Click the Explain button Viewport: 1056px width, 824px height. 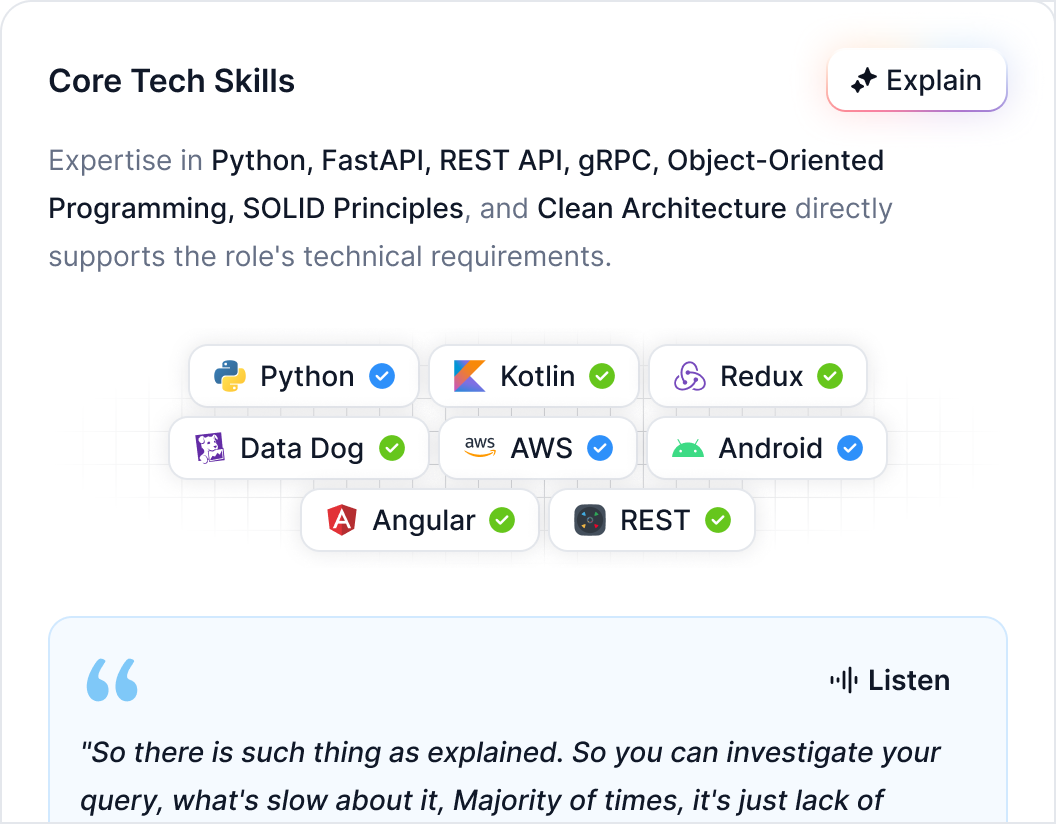(917, 80)
